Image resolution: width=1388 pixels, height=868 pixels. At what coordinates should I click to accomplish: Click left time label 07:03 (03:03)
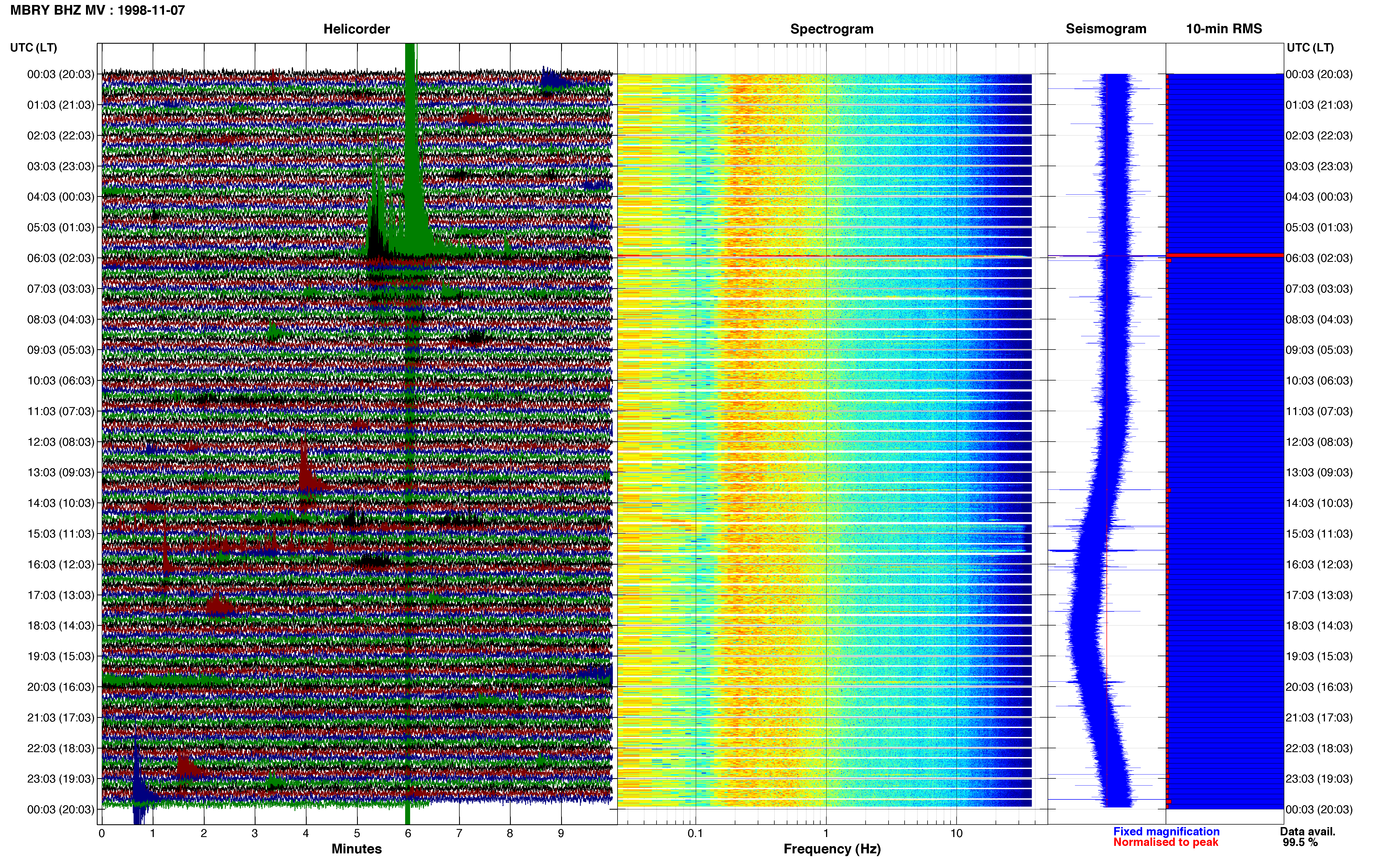click(61, 289)
